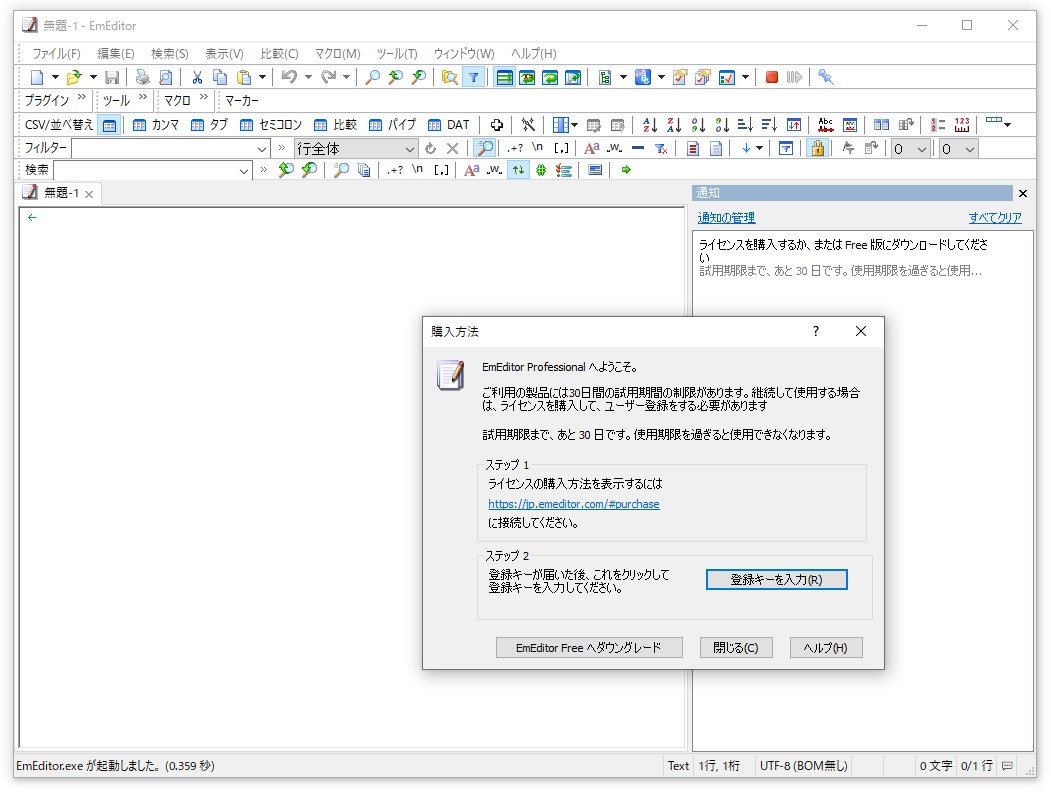This screenshot has height=798, width=1051.
Task: Toggle the padlock button in filter toolbar
Action: pos(817,148)
